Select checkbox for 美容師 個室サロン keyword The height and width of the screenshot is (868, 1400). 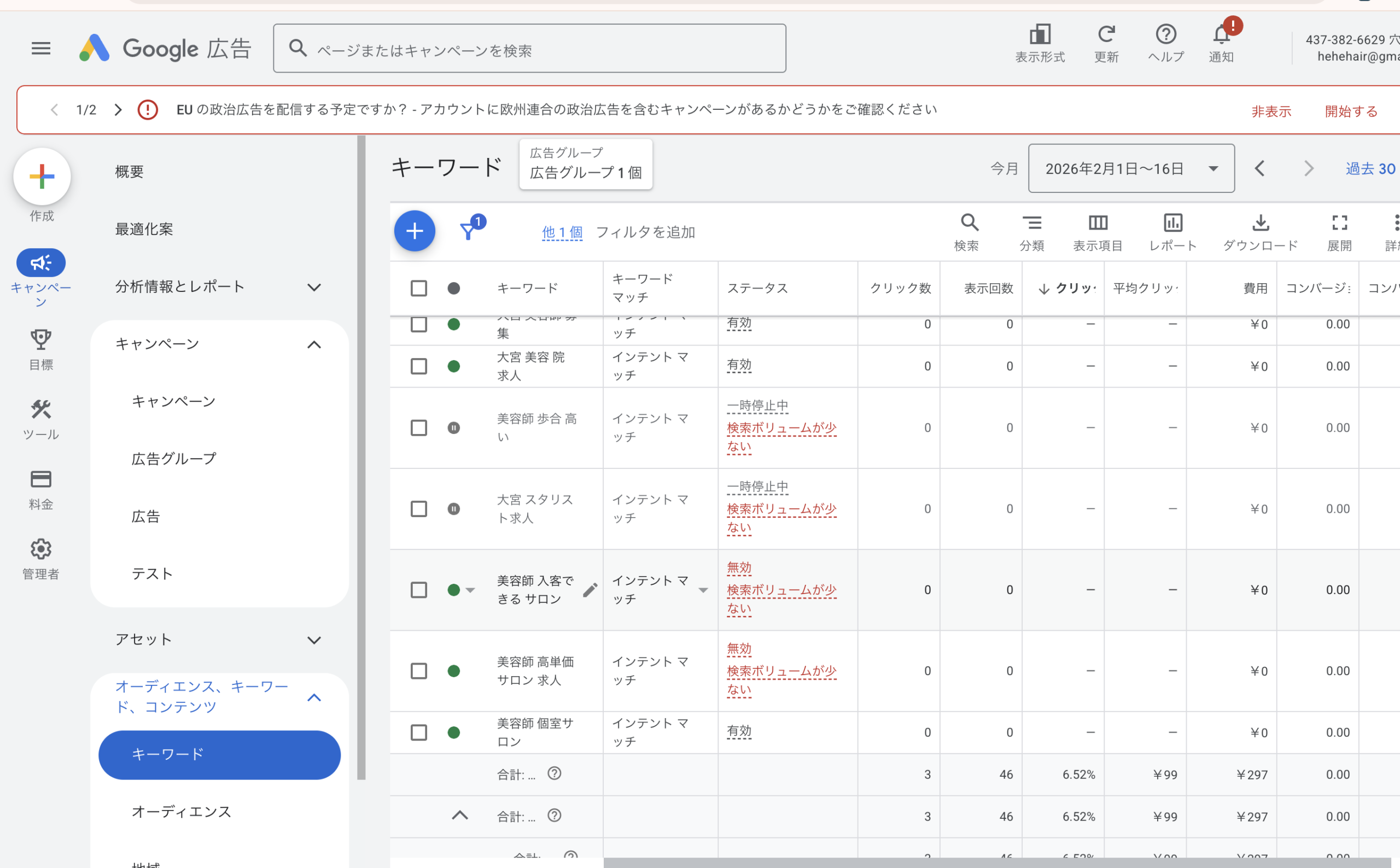(418, 732)
